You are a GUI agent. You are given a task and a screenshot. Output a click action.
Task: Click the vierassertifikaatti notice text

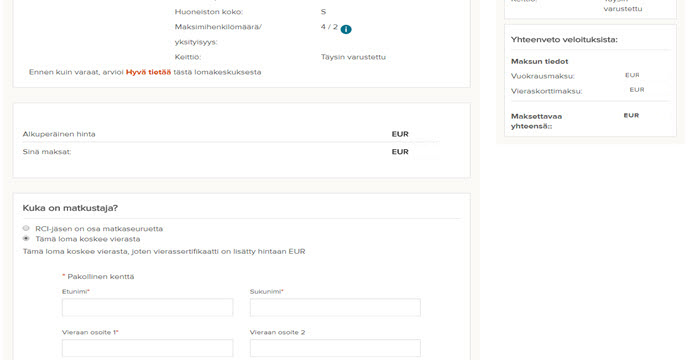(164, 252)
